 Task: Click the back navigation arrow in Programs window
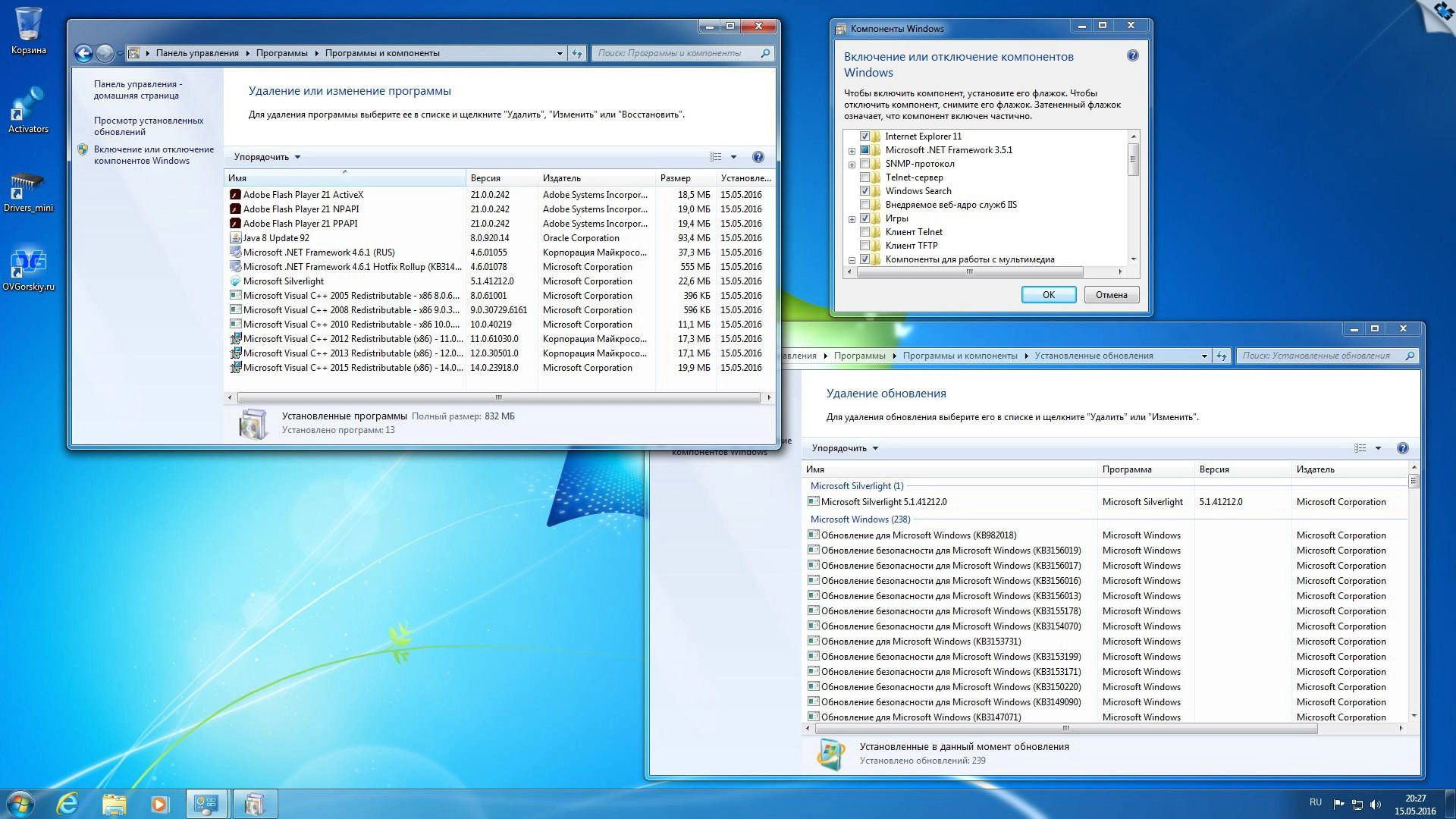[84, 53]
